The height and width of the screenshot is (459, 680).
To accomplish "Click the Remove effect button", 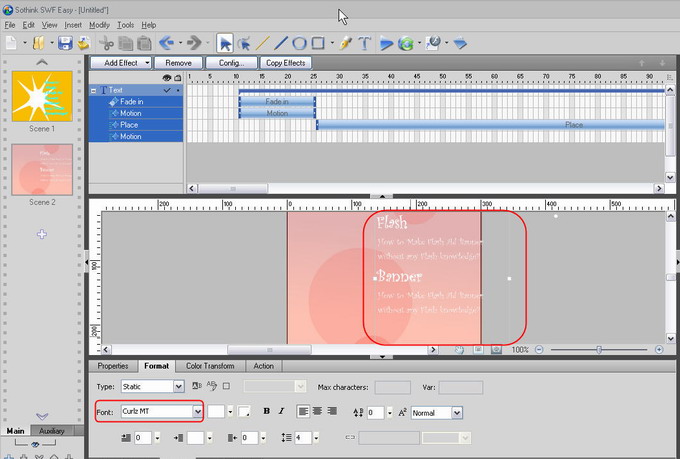I will click(178, 63).
